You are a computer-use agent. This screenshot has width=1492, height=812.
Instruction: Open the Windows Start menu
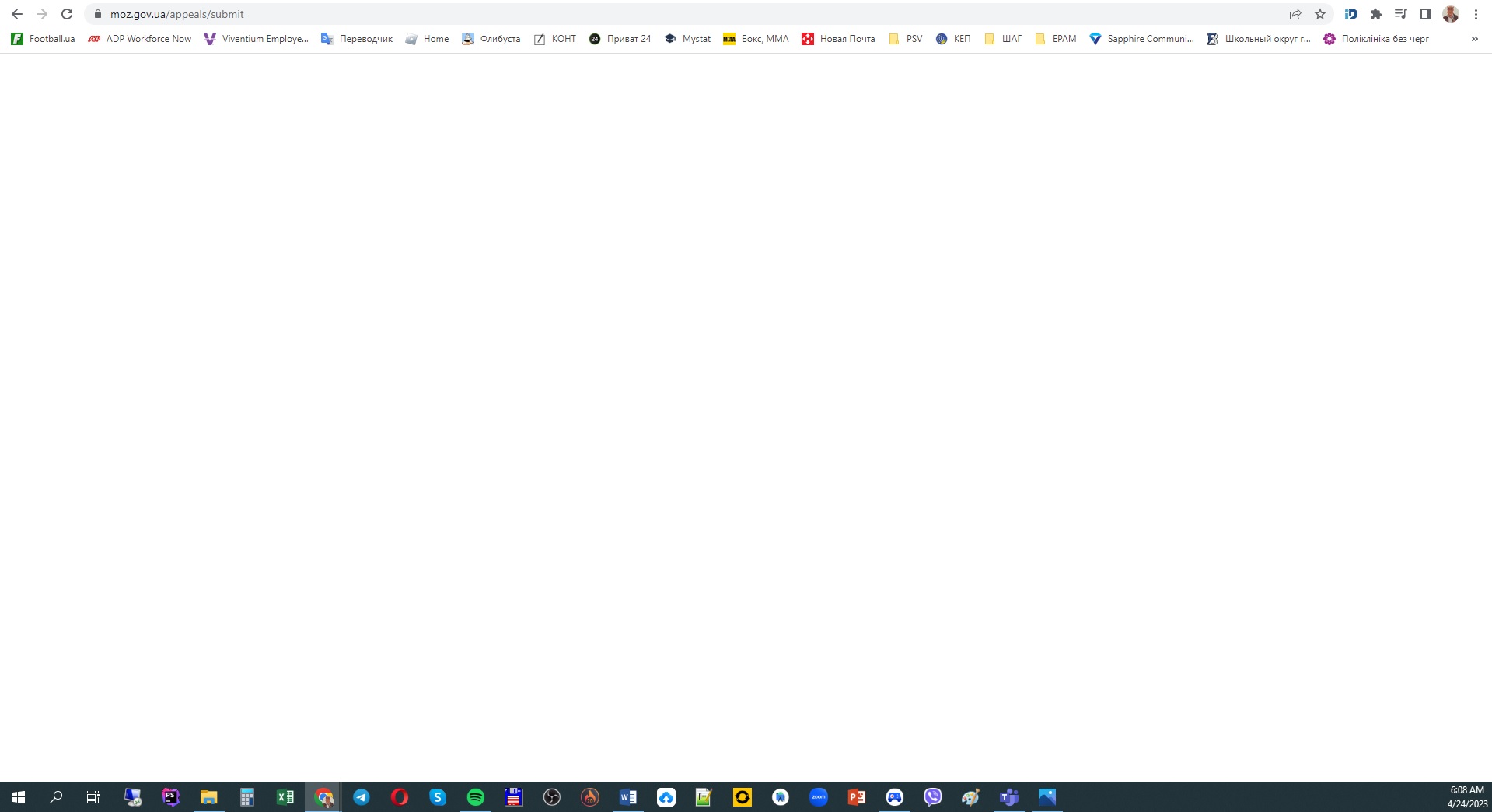pos(19,797)
